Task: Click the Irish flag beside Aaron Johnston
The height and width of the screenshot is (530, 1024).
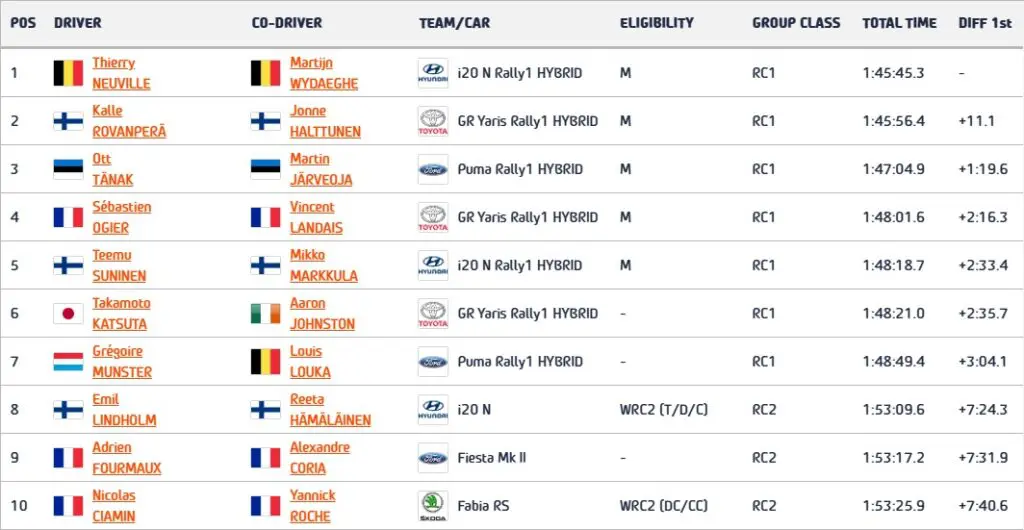Action: point(266,314)
